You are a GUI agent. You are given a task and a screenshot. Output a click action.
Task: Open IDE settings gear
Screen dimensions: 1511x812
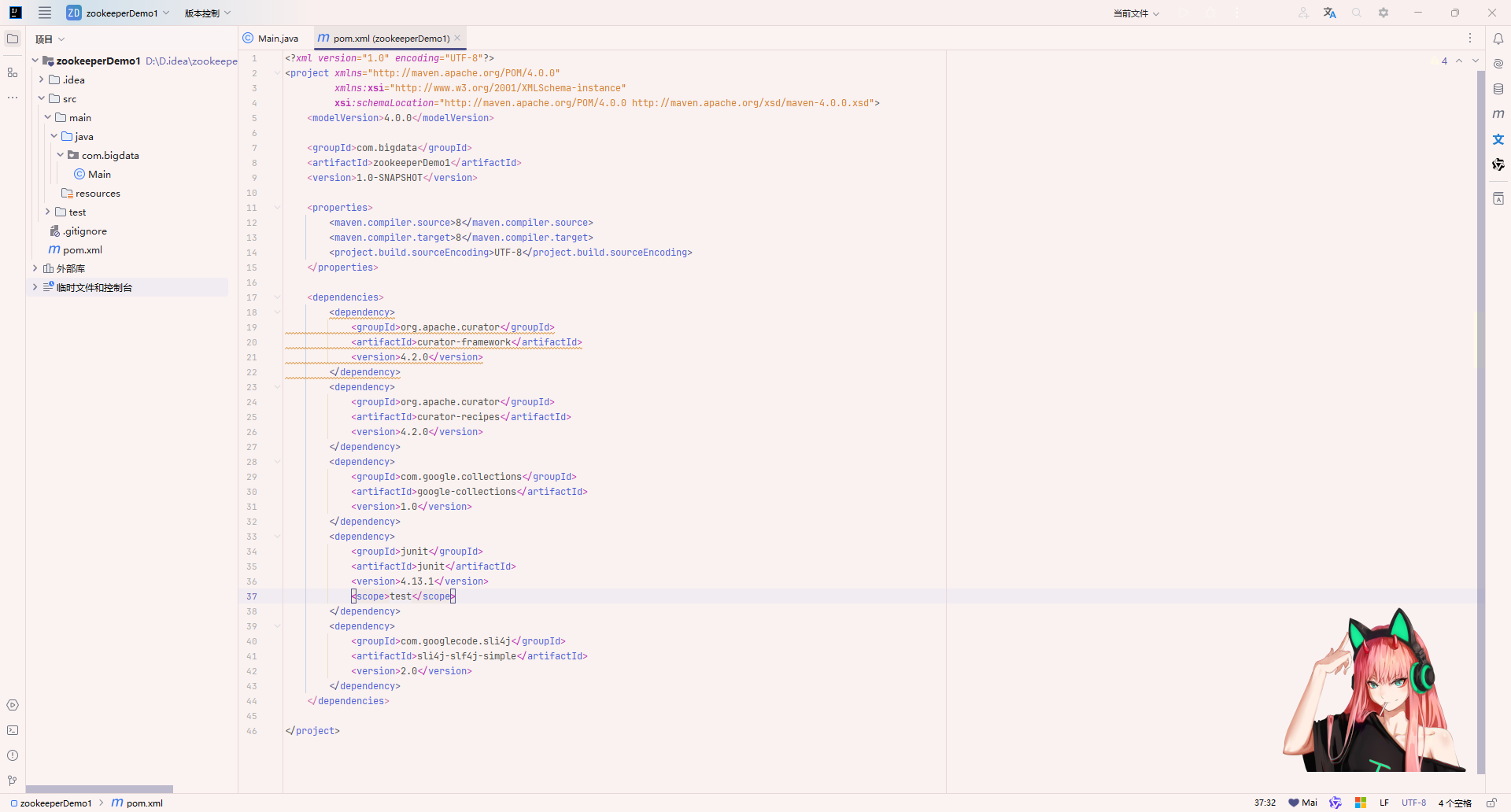tap(1384, 13)
